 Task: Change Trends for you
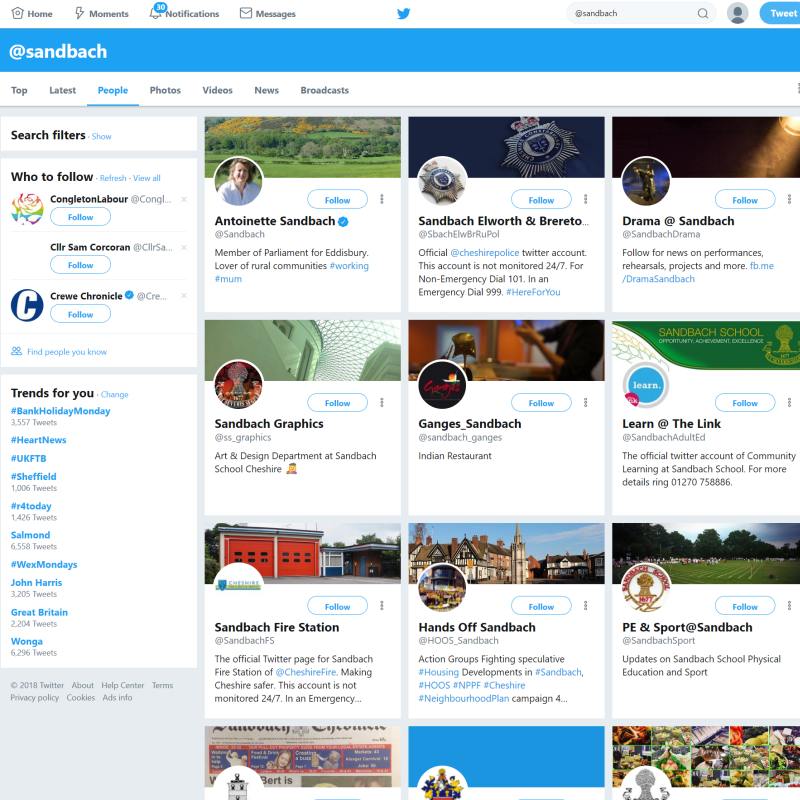click(114, 394)
